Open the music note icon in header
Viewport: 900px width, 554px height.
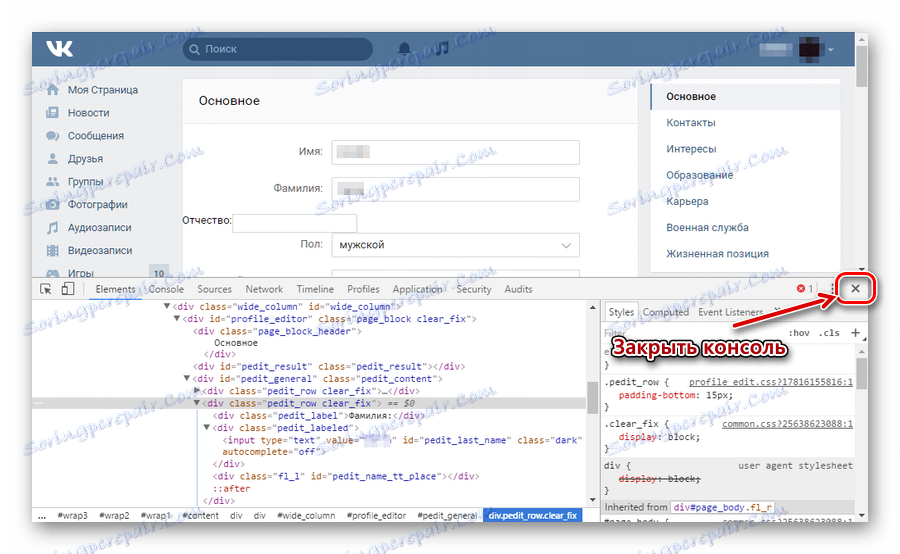441,49
